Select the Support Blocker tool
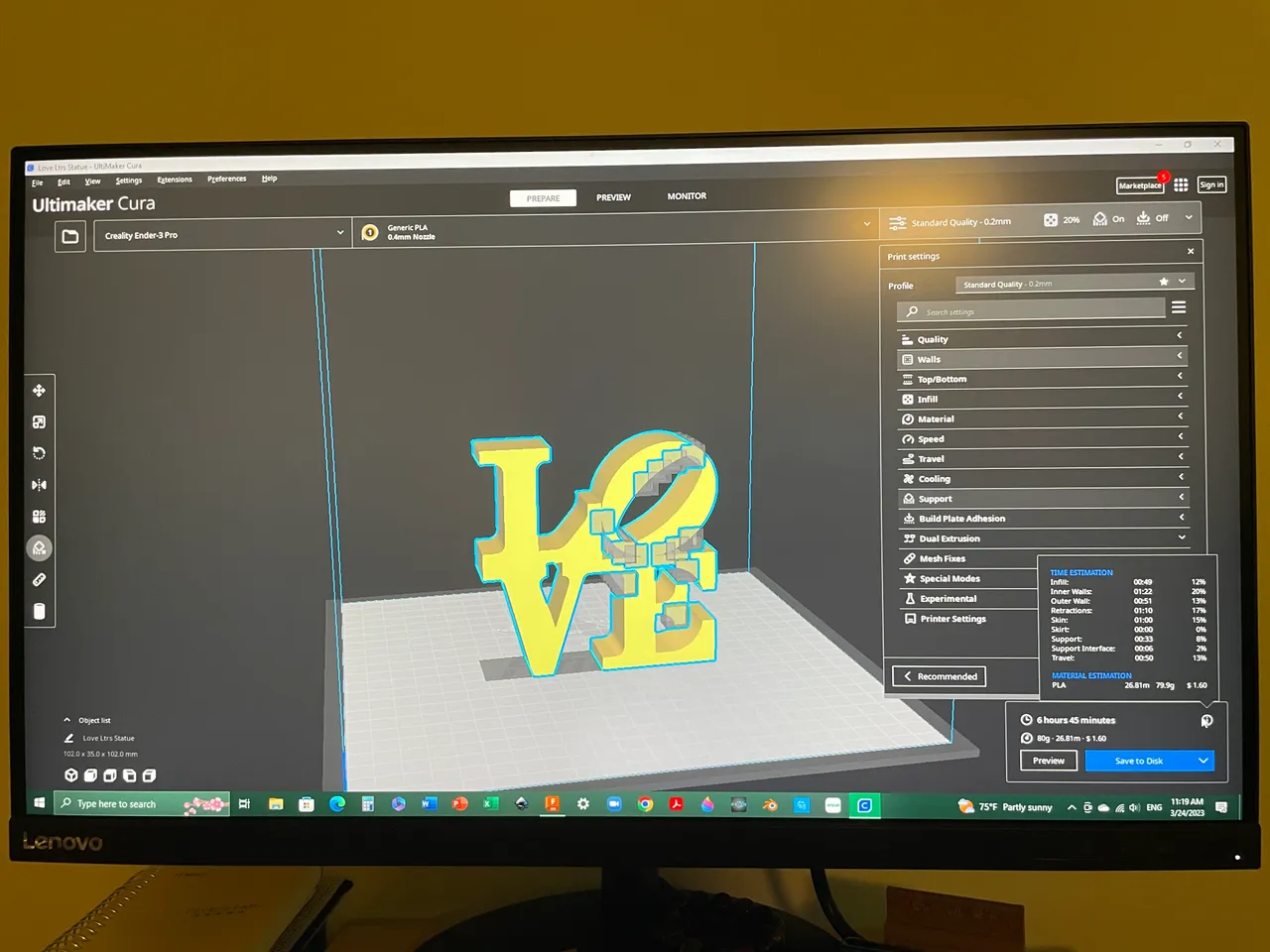The image size is (1270, 952). click(x=39, y=547)
